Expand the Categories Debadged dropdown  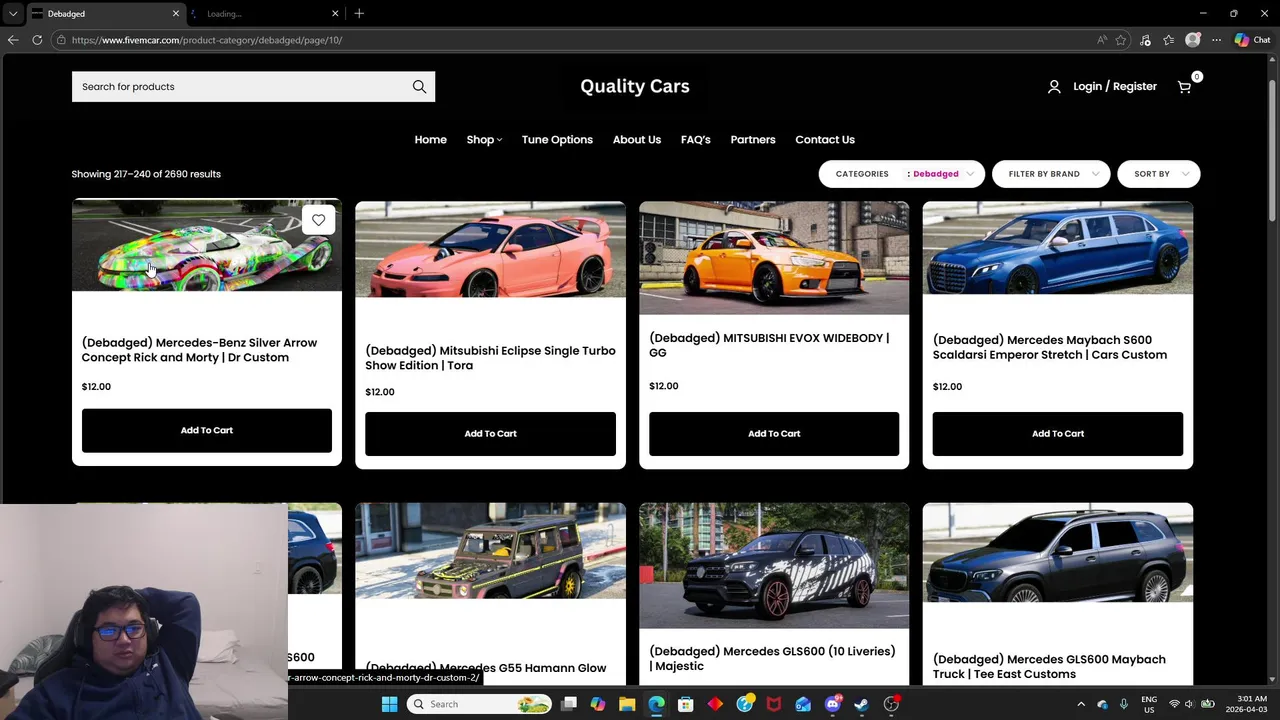902,174
